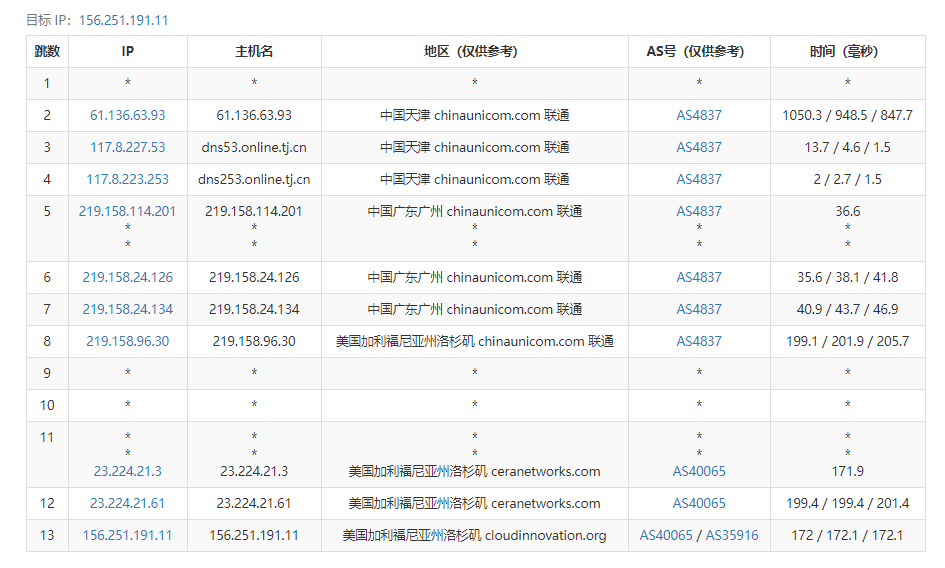Click the 219.158.96.30 IP link in hop 8
Viewport: 945px width, 568px height.
(127, 341)
